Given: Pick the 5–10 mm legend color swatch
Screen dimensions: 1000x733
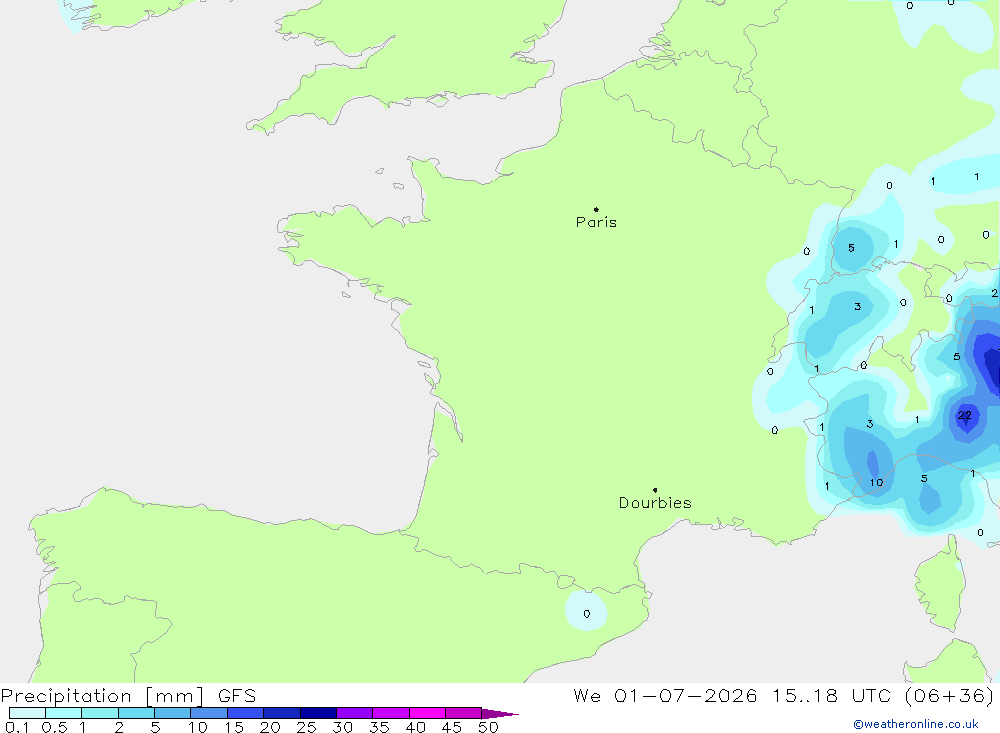Looking at the screenshot, I should click(x=172, y=713).
